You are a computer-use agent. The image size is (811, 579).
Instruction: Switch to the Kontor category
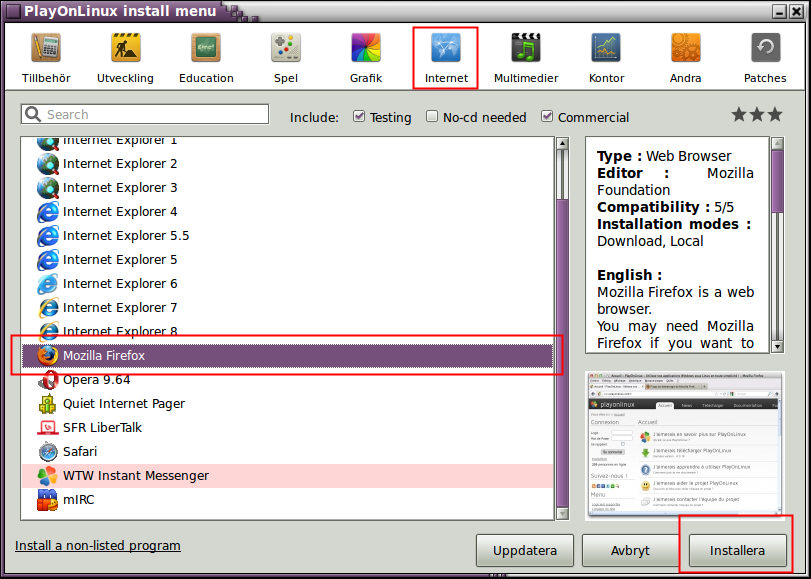606,48
